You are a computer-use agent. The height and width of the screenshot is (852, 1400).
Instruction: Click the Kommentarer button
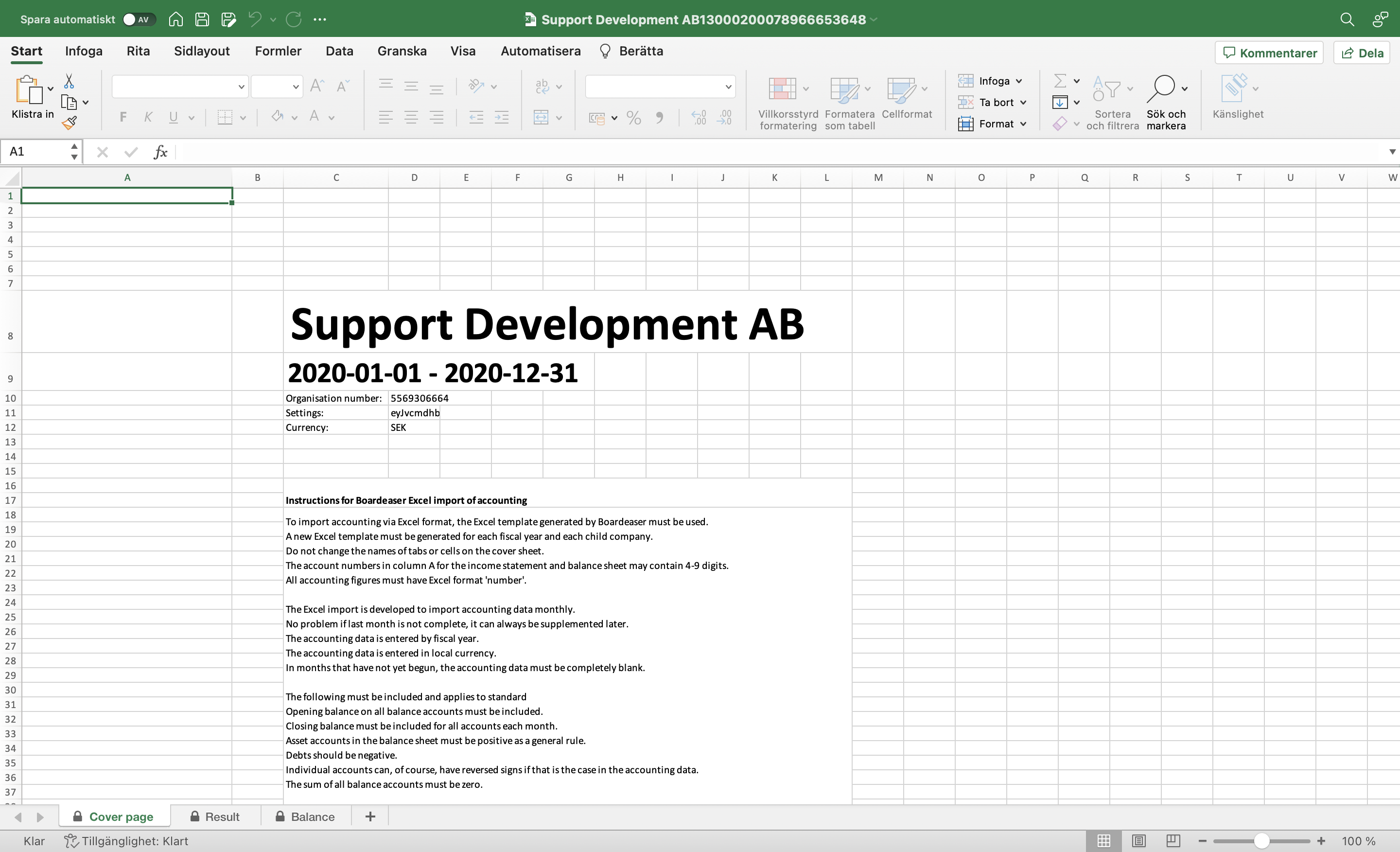pyautogui.click(x=1269, y=53)
